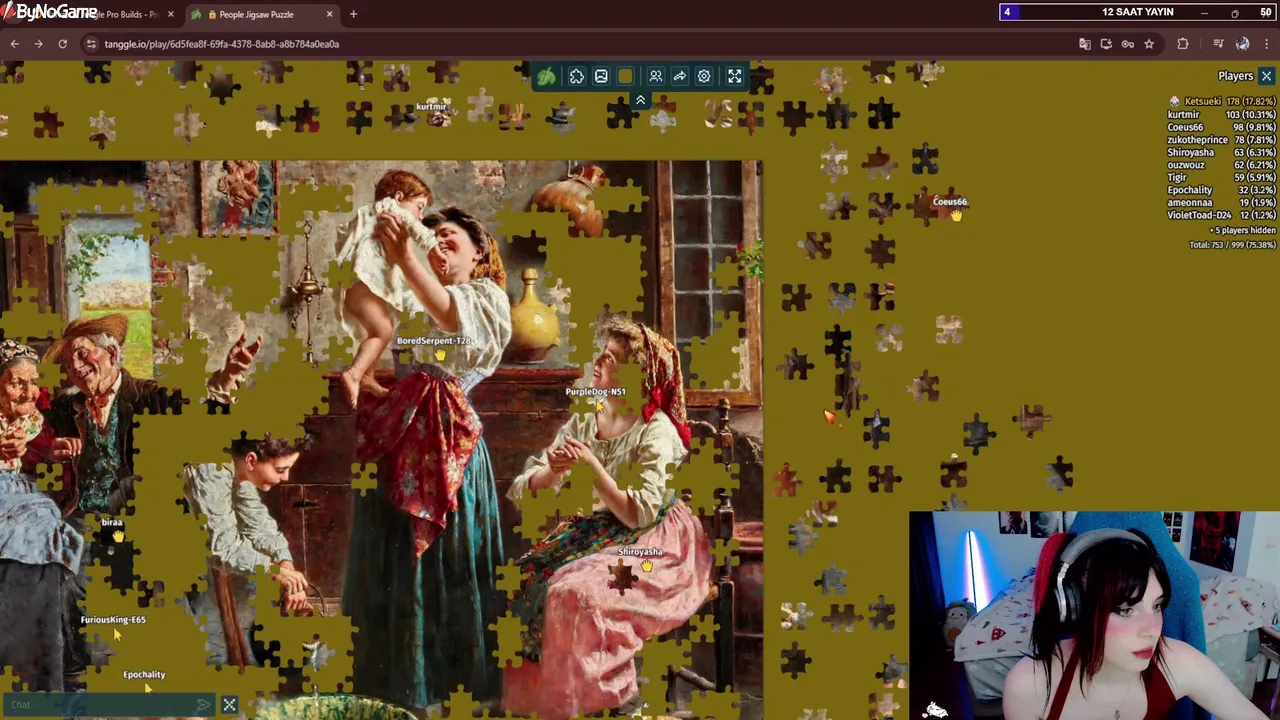Viewport: 1280px width, 720px height.
Task: Click the PurpleDog-N51 cursor label
Action: pos(595,392)
